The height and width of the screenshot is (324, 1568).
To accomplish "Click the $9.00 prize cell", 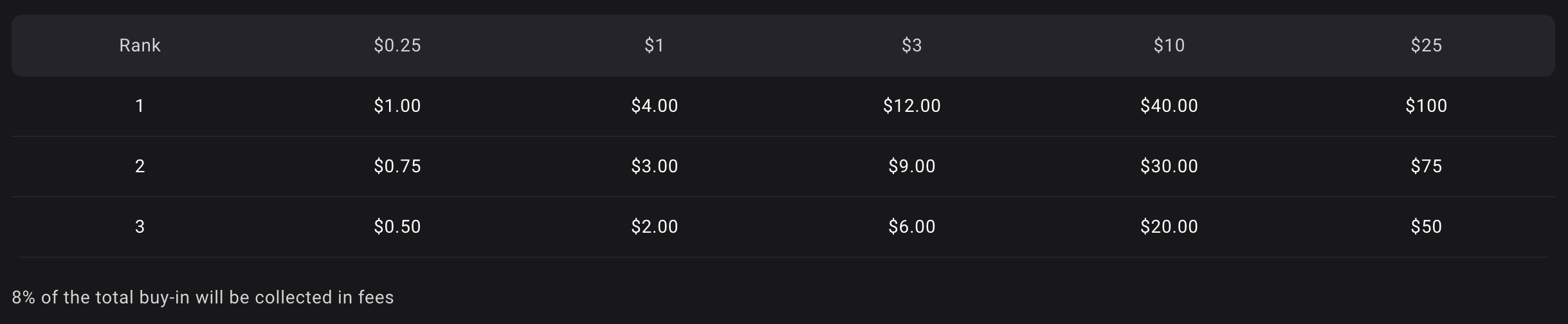I will [x=911, y=166].
